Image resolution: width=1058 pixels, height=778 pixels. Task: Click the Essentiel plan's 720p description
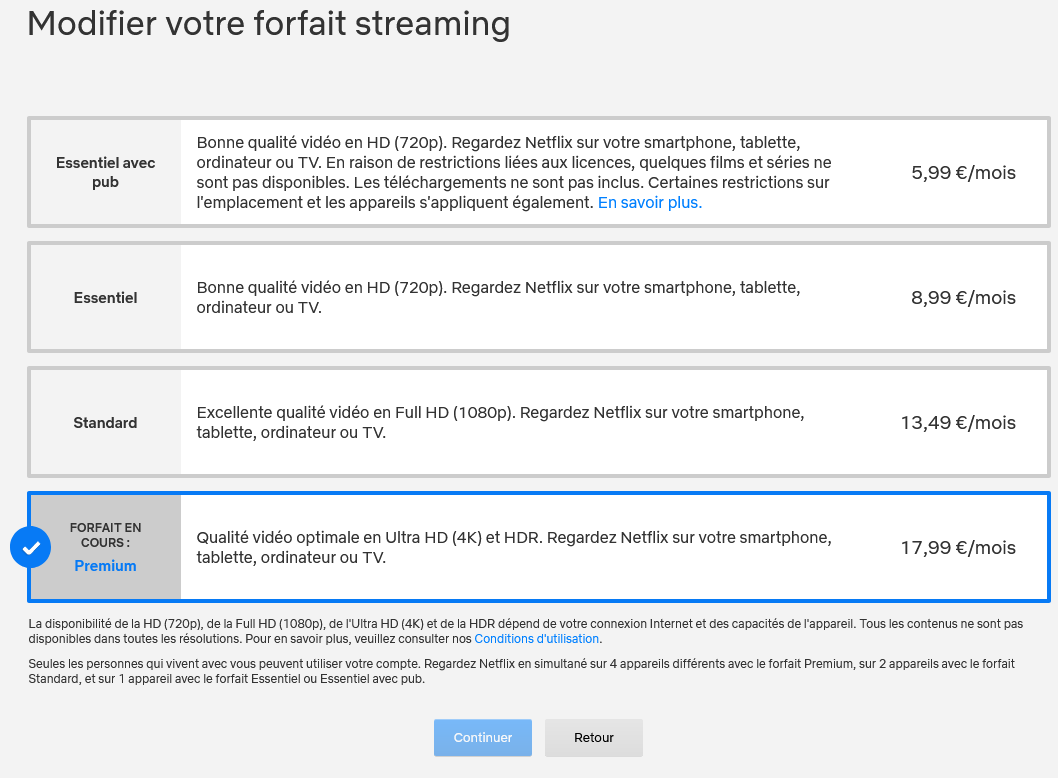[x=498, y=297]
